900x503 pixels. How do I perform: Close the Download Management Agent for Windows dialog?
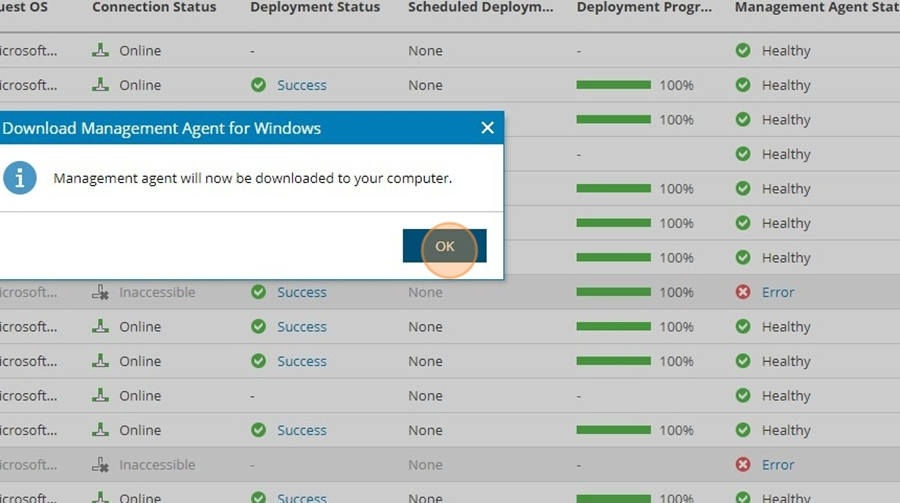click(487, 127)
